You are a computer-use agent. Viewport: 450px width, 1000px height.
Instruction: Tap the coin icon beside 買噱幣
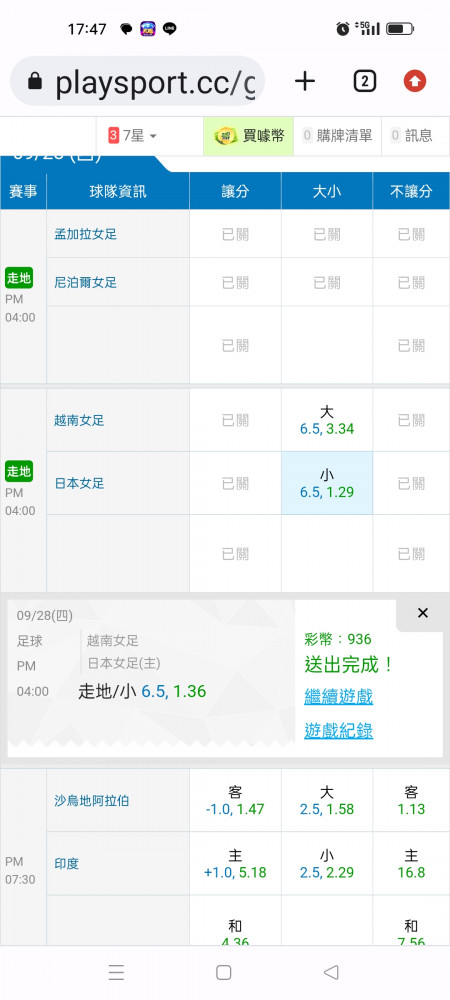point(226,135)
